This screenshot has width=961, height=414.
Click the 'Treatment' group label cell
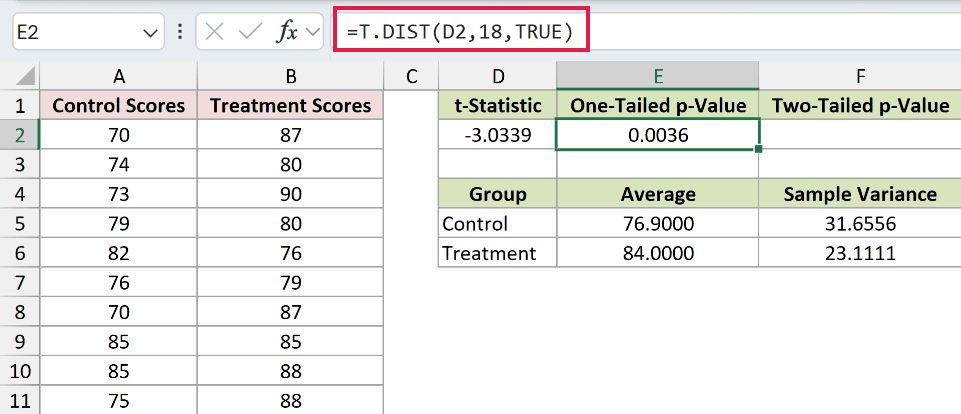coord(498,253)
